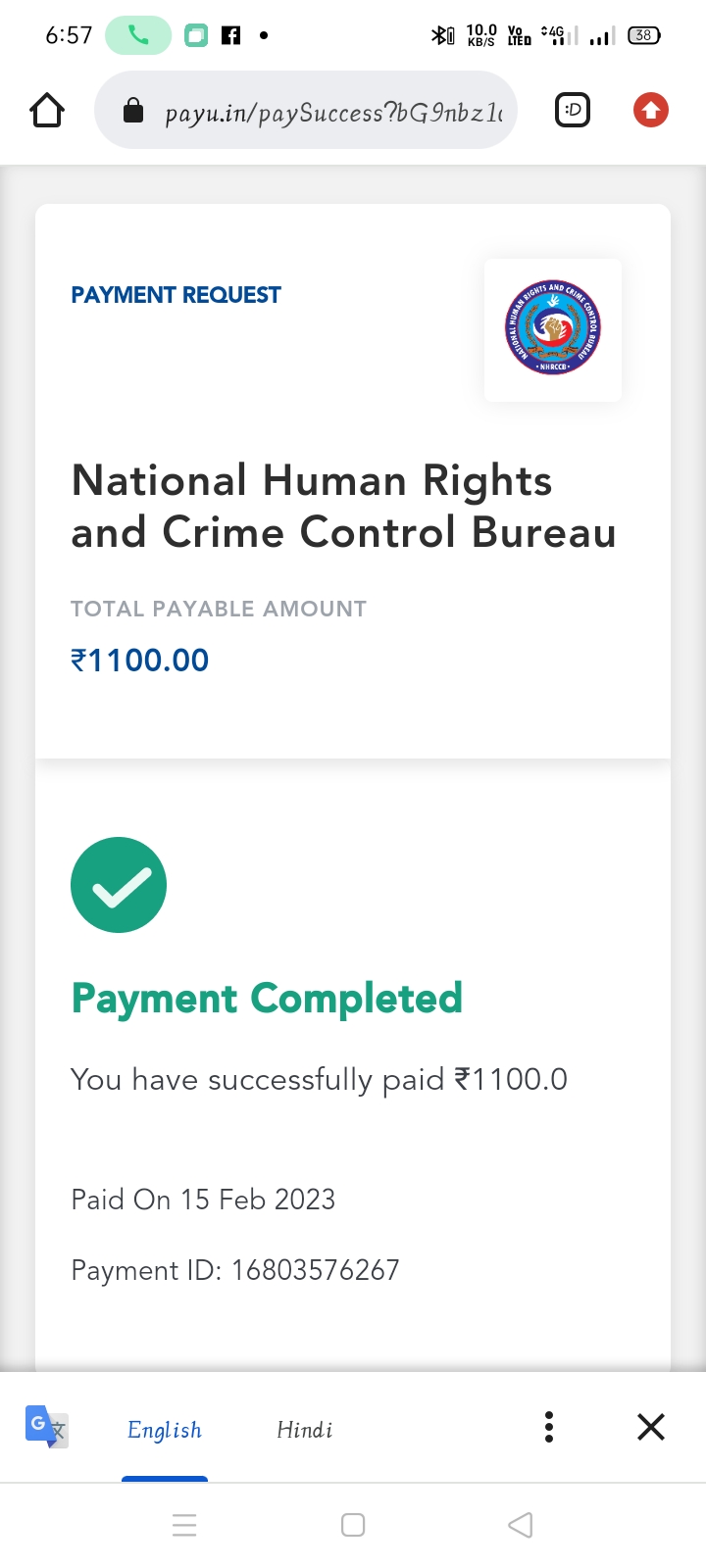Tap the browser home icon
706x1568 pixels.
pos(47,111)
